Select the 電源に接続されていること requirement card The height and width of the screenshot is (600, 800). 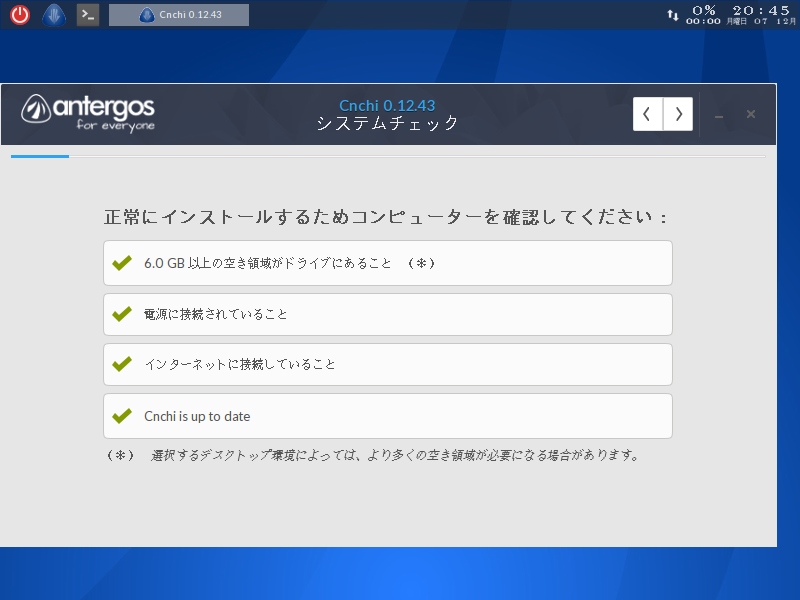click(x=388, y=313)
